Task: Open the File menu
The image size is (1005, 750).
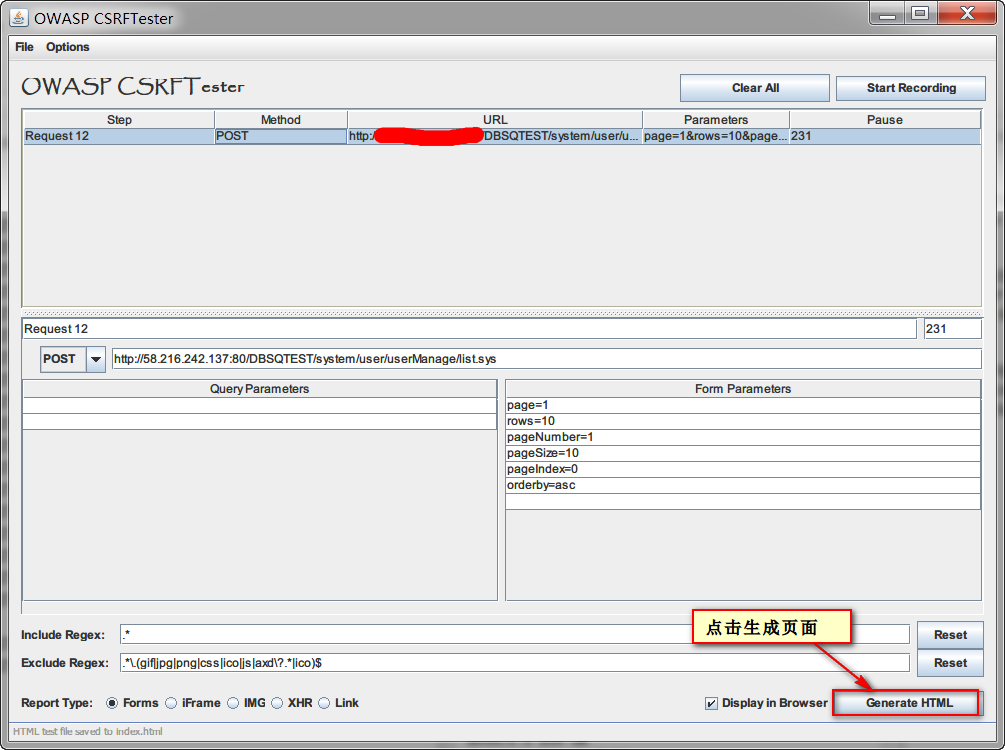Action: pos(24,47)
